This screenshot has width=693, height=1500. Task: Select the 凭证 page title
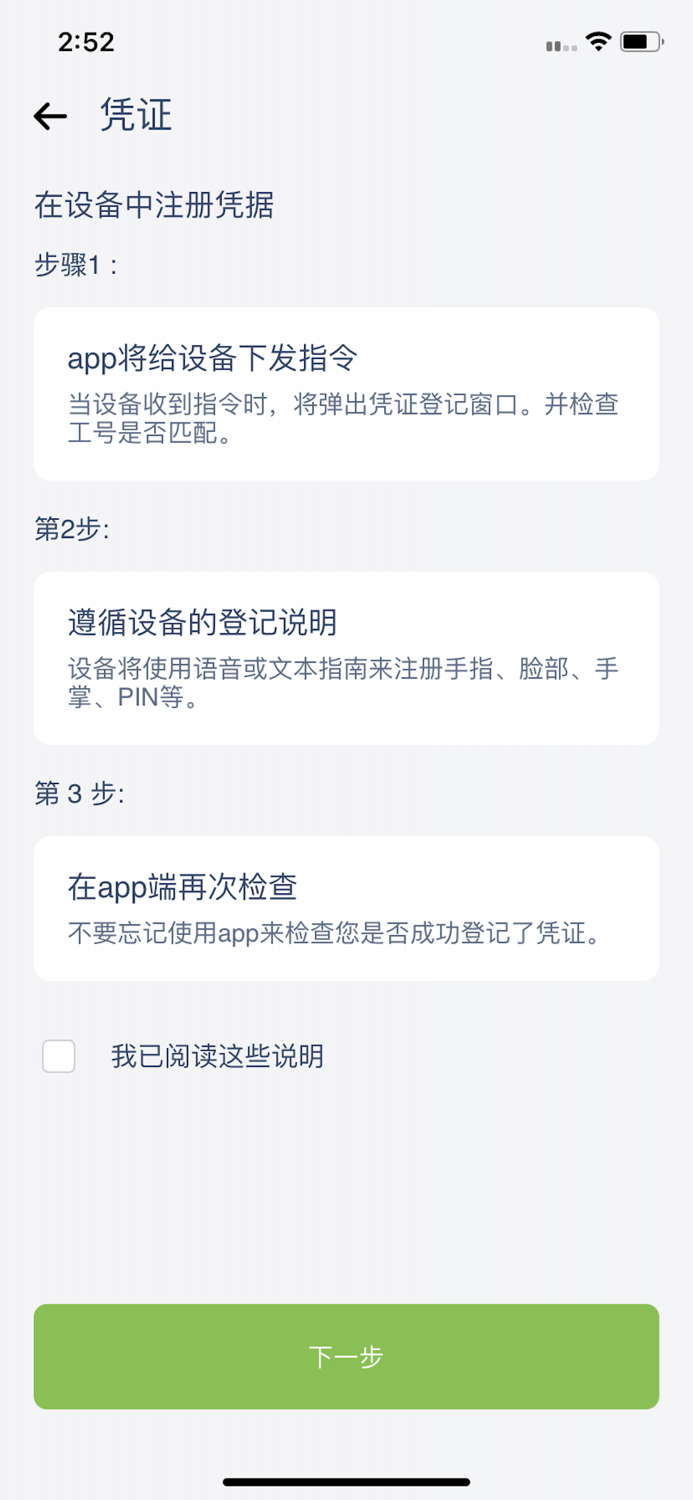(134, 116)
